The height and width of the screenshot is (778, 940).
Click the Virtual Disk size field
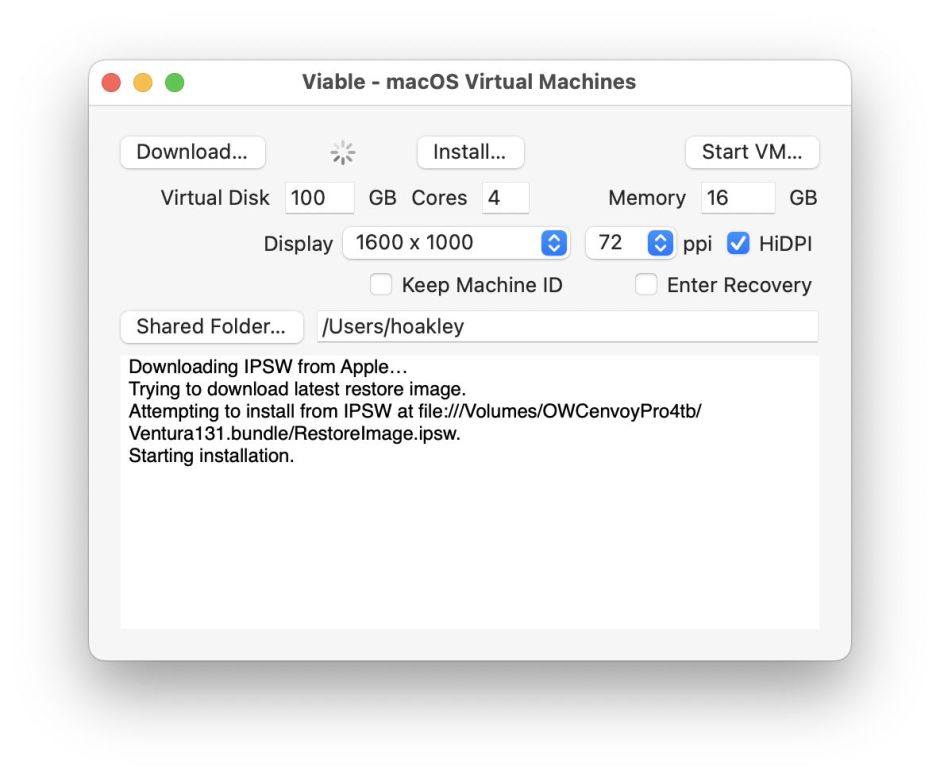(x=319, y=198)
